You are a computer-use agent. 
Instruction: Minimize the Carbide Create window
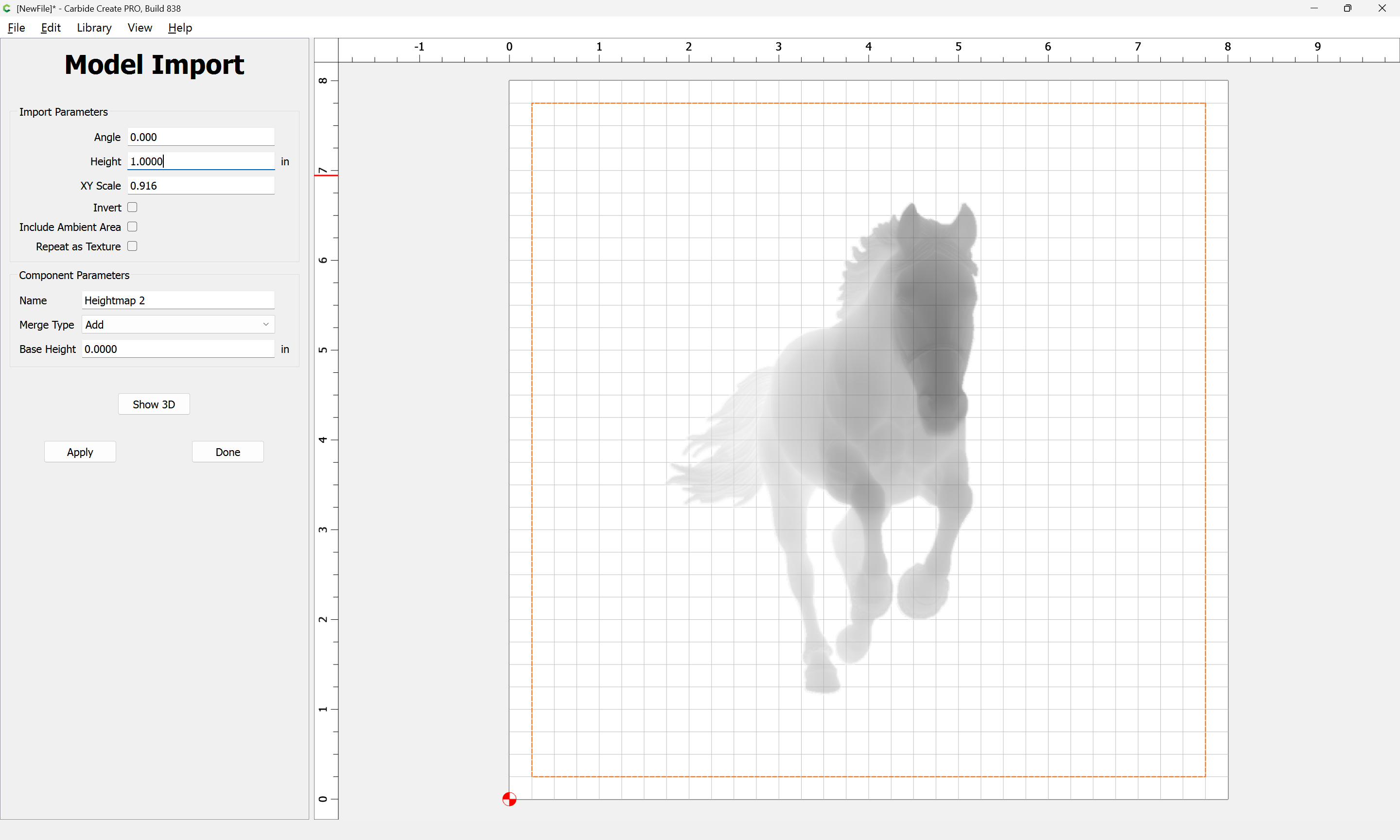click(x=1313, y=8)
